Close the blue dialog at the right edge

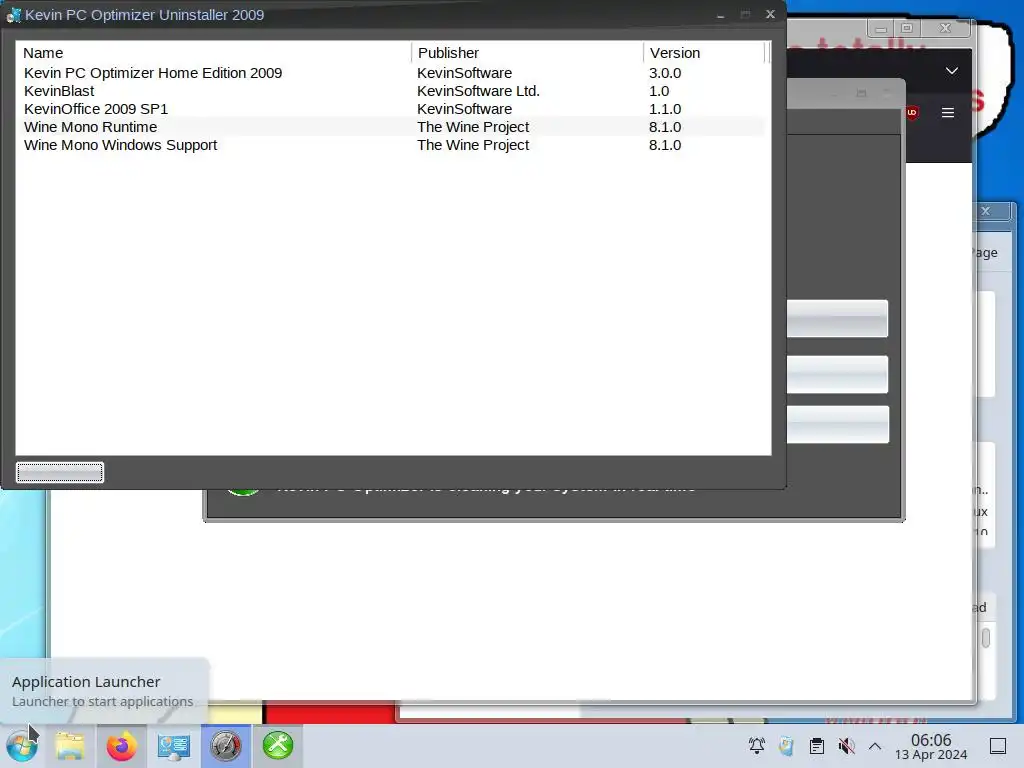(x=986, y=211)
